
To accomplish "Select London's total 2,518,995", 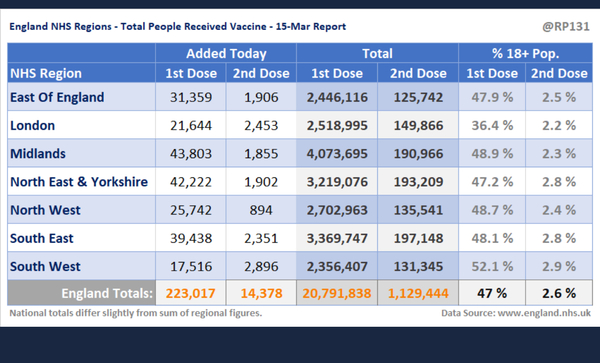I will point(337,125).
